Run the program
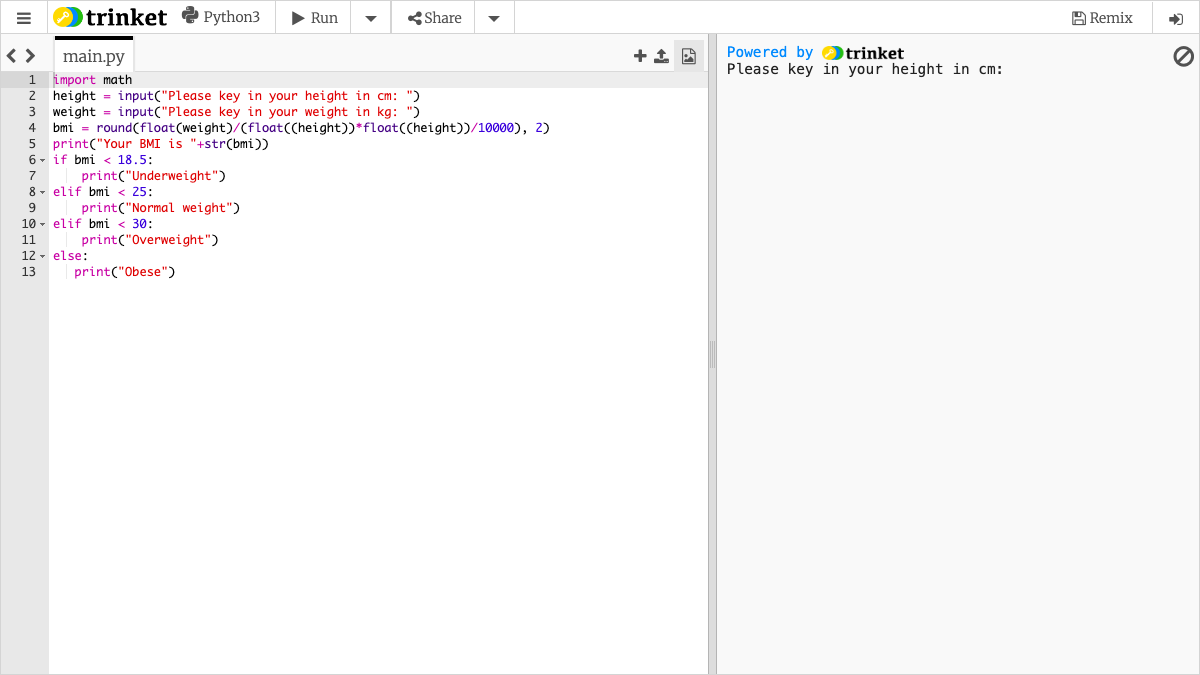The image size is (1200, 675). click(313, 18)
